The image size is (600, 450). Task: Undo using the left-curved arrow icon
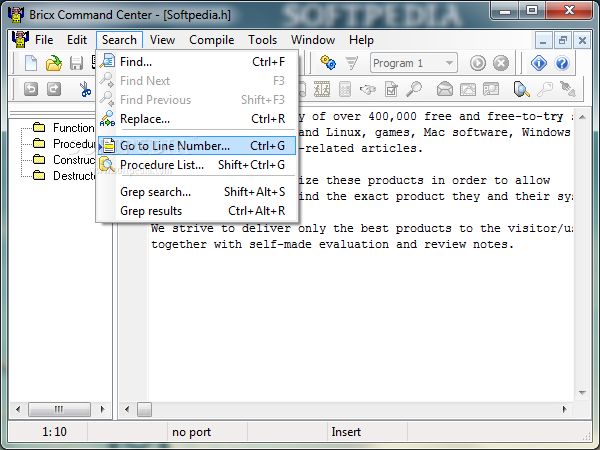tap(31, 89)
